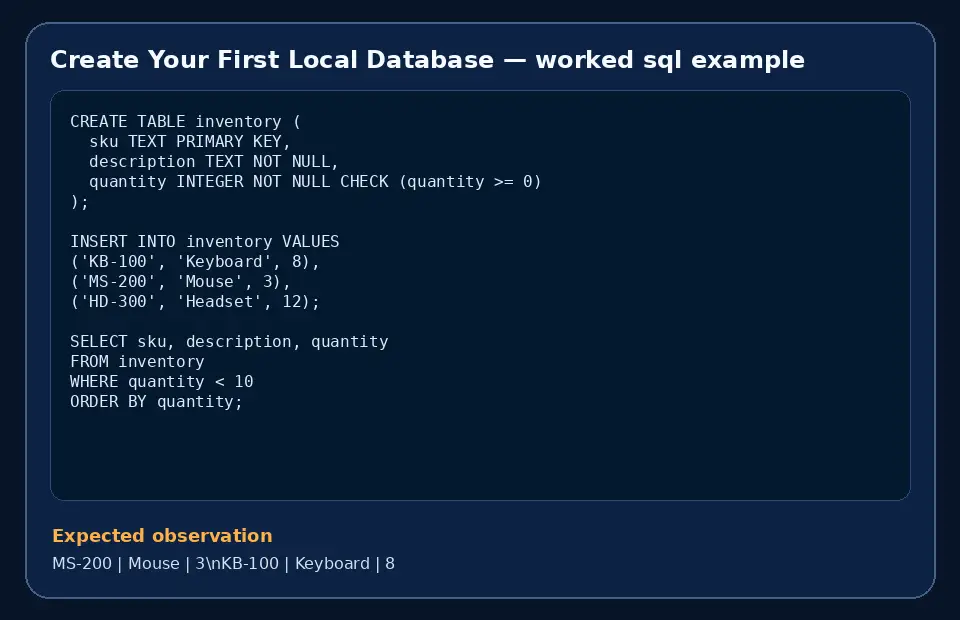Click the row ('HD-300', 'Headset', 12);
Screen dimensions: 960x620
(195, 301)
